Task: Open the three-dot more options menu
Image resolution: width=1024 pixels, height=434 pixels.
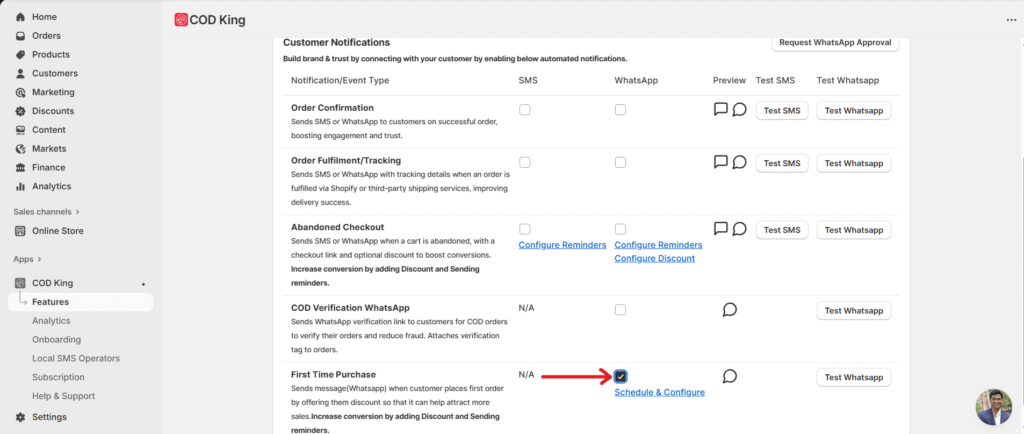Action: (x=1010, y=20)
